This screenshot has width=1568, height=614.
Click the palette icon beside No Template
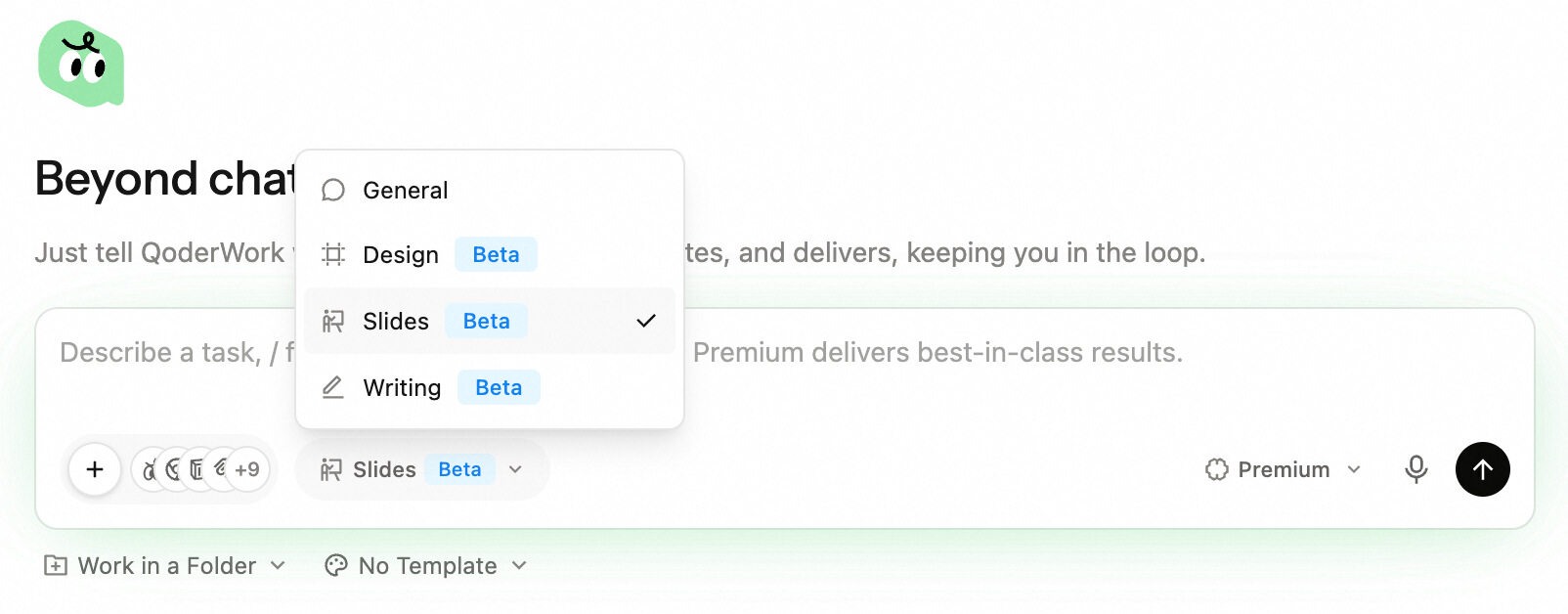[335, 565]
